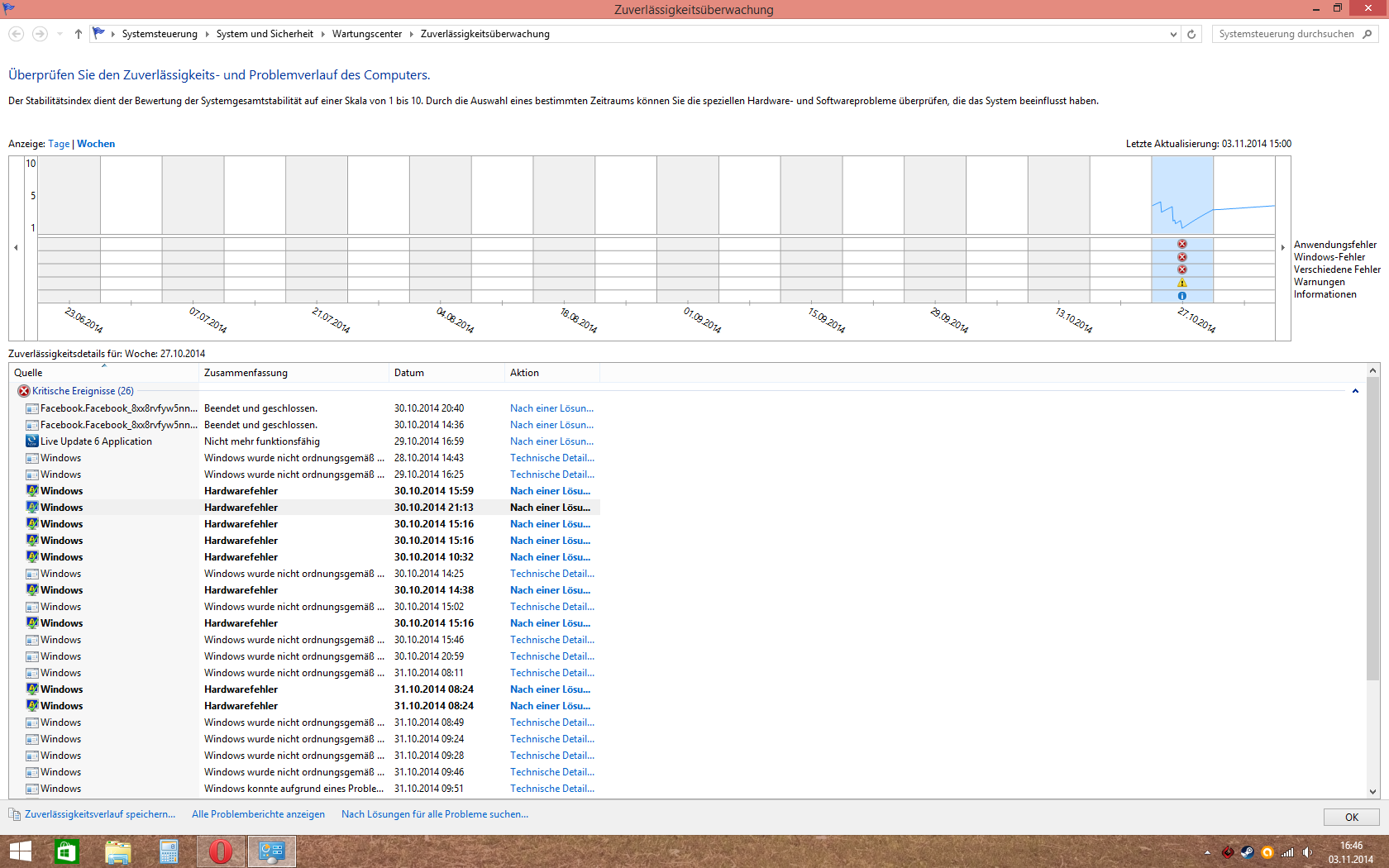The image size is (1389, 868).
Task: Click the event list's scroll-up arrow
Action: click(x=1372, y=370)
